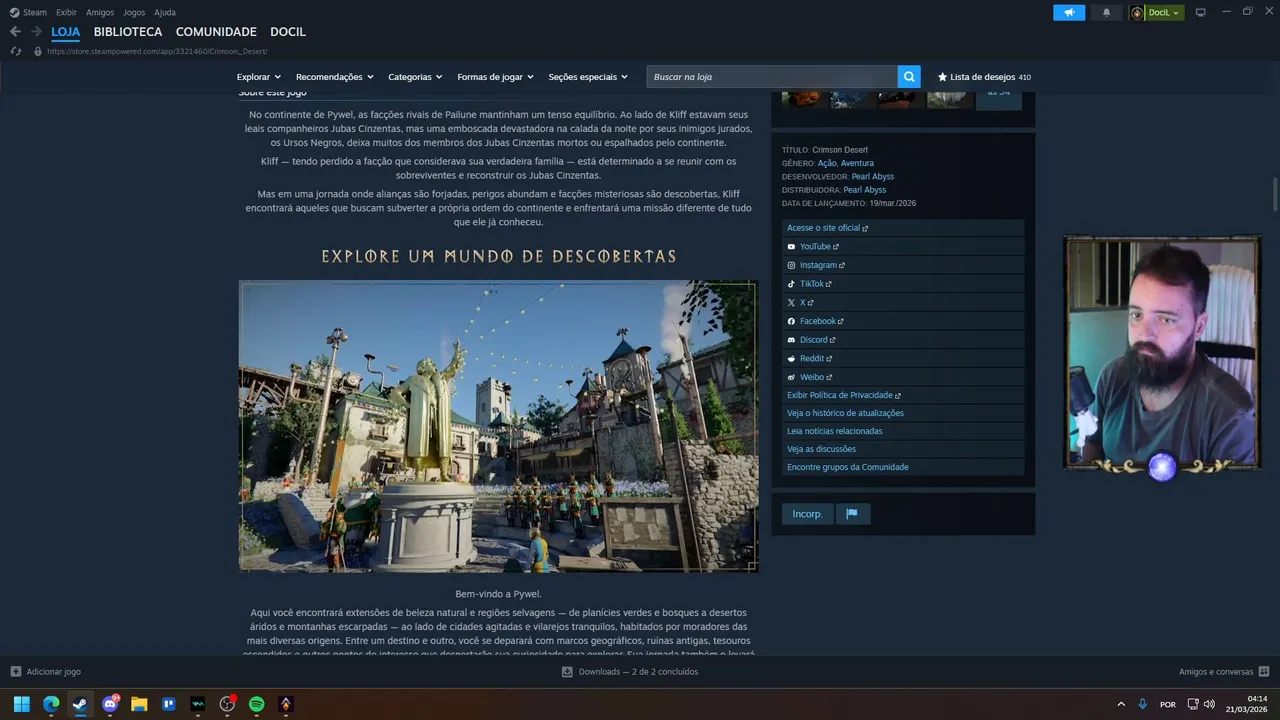Viewport: 1280px width, 720px height.
Task: Open Spotify from the taskbar
Action: 256,704
